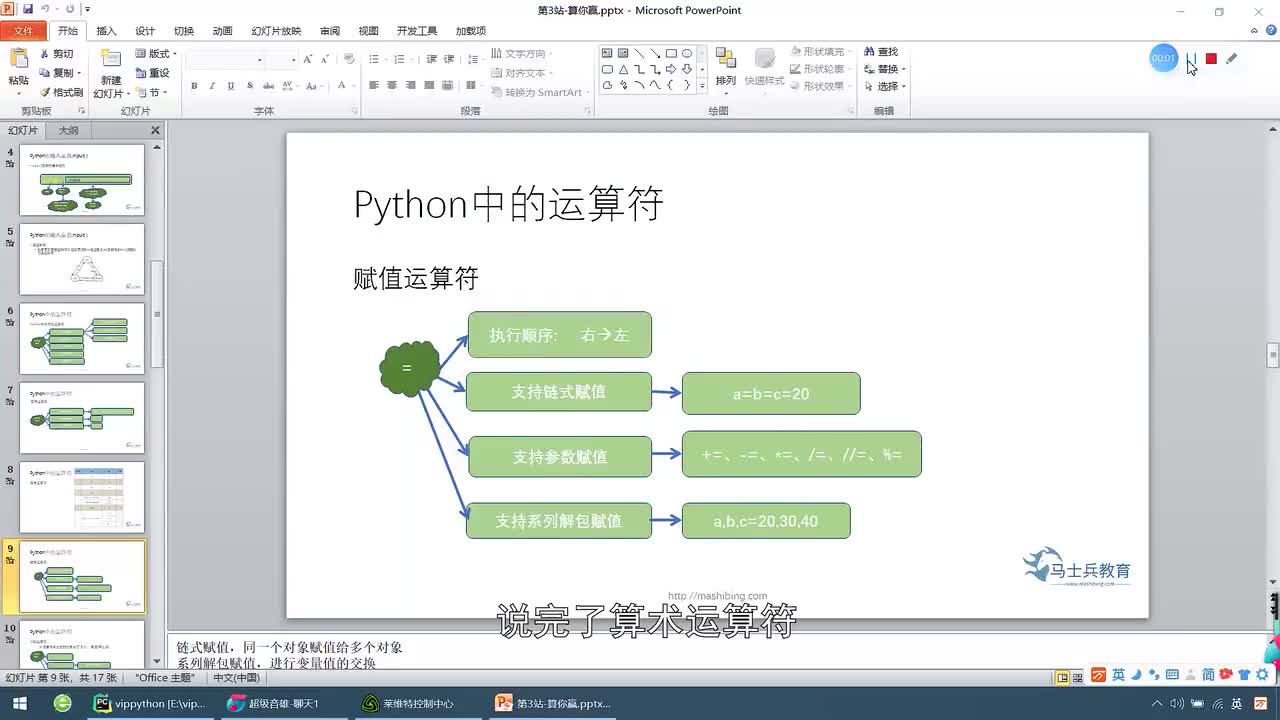This screenshot has height=720, width=1280.
Task: Click the Clear Formatting icon
Action: [x=349, y=60]
